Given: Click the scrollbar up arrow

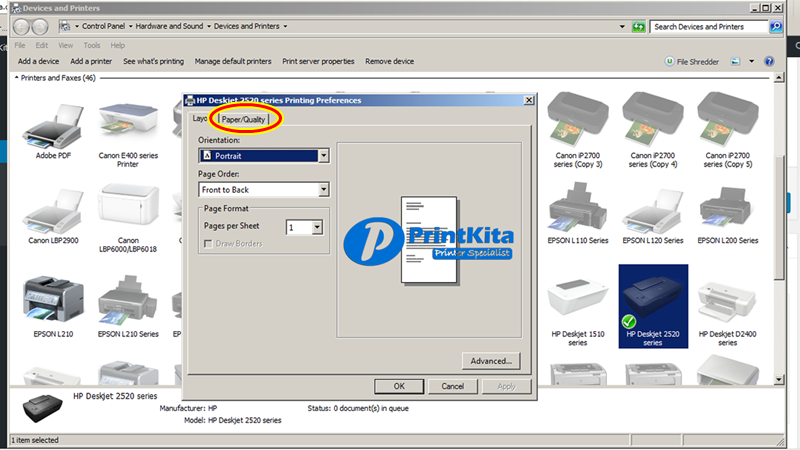Looking at the screenshot, I should [779, 78].
